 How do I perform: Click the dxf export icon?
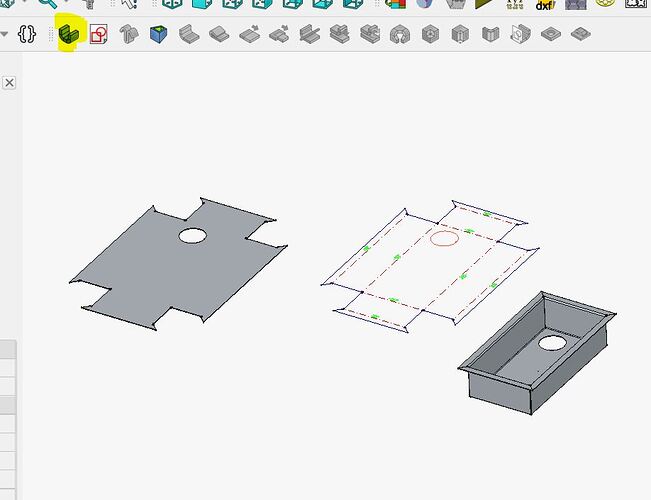tap(546, 5)
